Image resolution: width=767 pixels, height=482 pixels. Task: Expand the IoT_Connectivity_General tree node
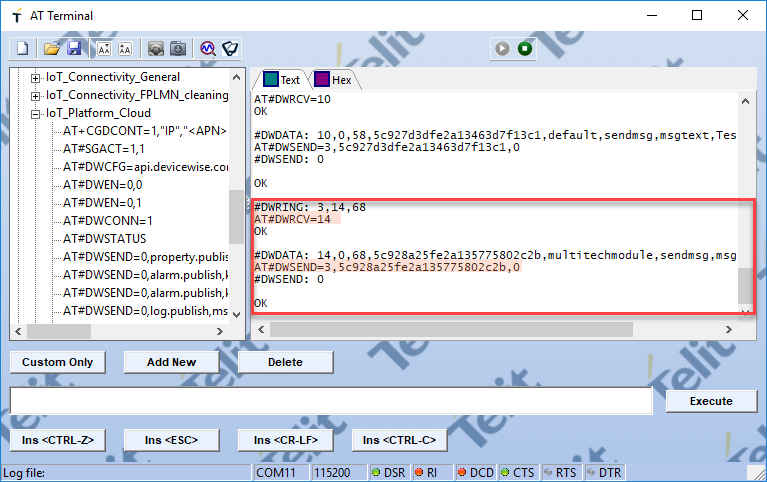pyautogui.click(x=36, y=77)
